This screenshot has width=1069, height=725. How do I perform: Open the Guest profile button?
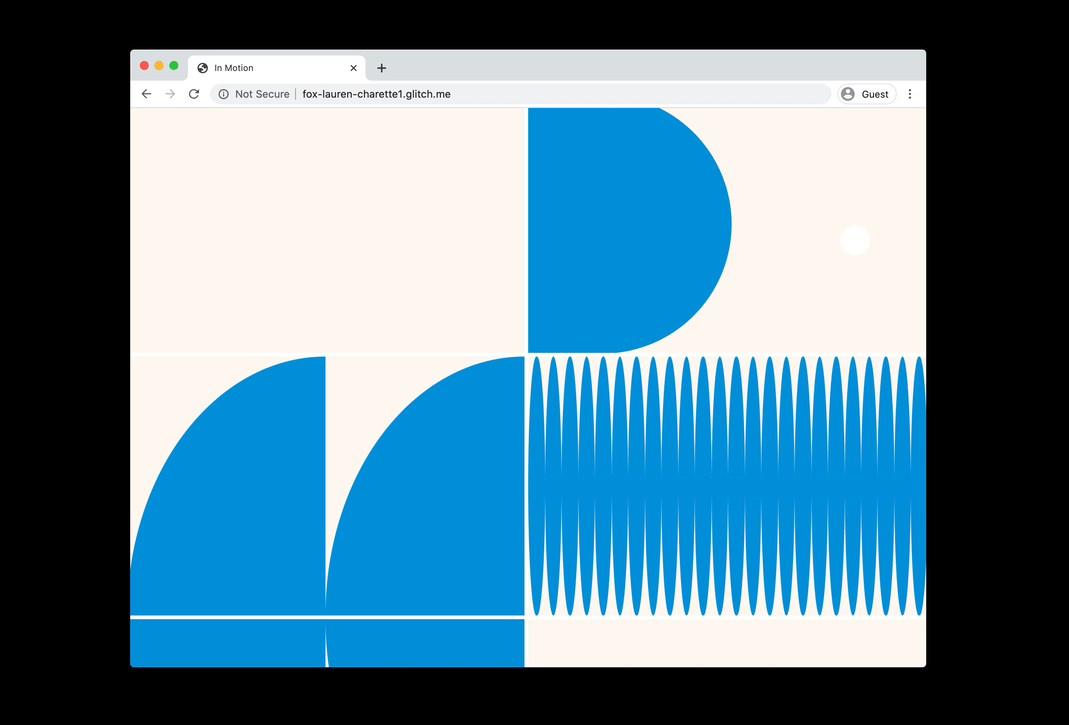(867, 94)
